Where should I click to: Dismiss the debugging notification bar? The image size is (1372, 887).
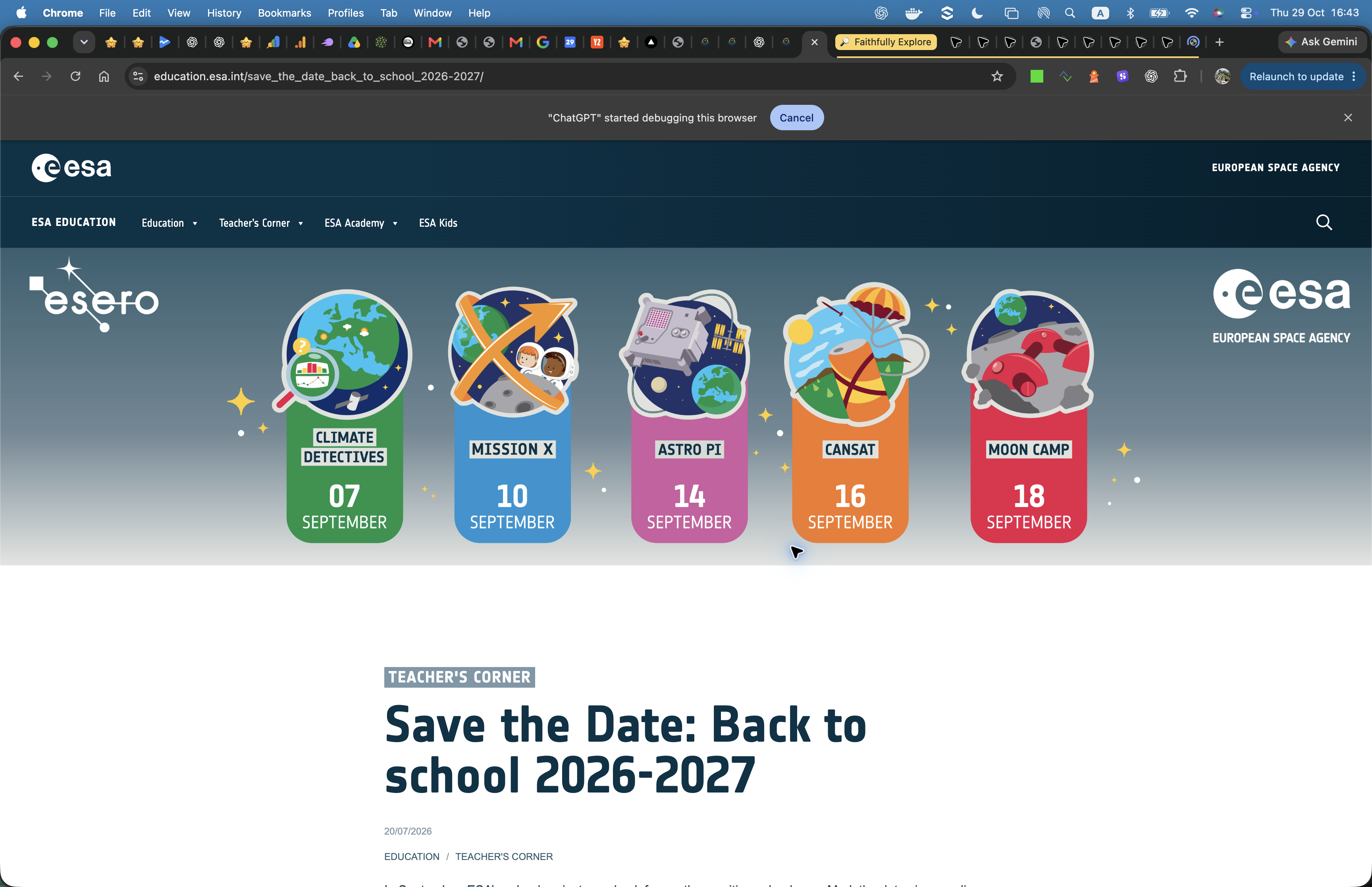1347,118
